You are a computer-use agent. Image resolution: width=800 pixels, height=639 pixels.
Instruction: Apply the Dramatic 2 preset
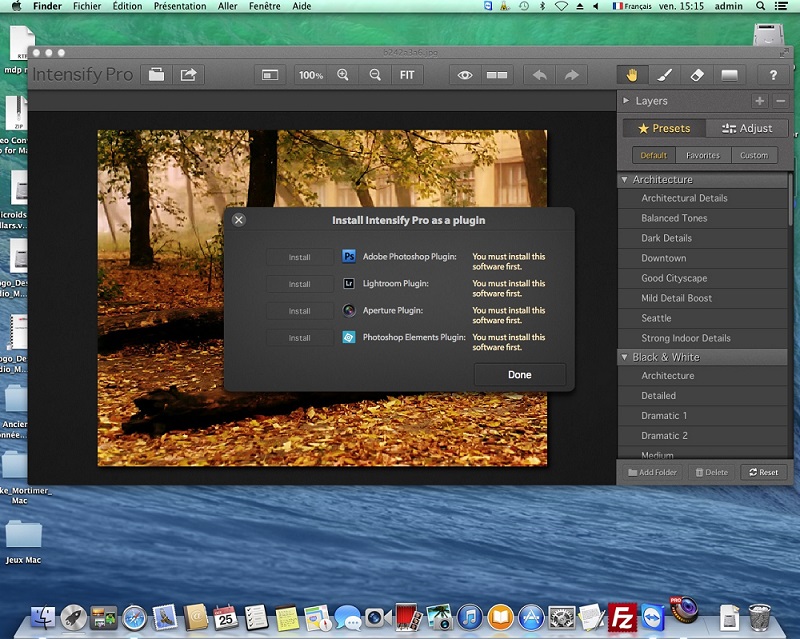point(703,435)
